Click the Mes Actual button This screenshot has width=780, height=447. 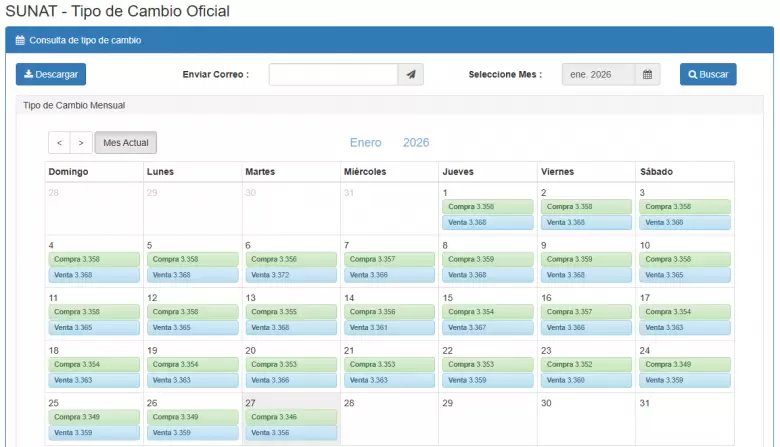click(x=126, y=143)
